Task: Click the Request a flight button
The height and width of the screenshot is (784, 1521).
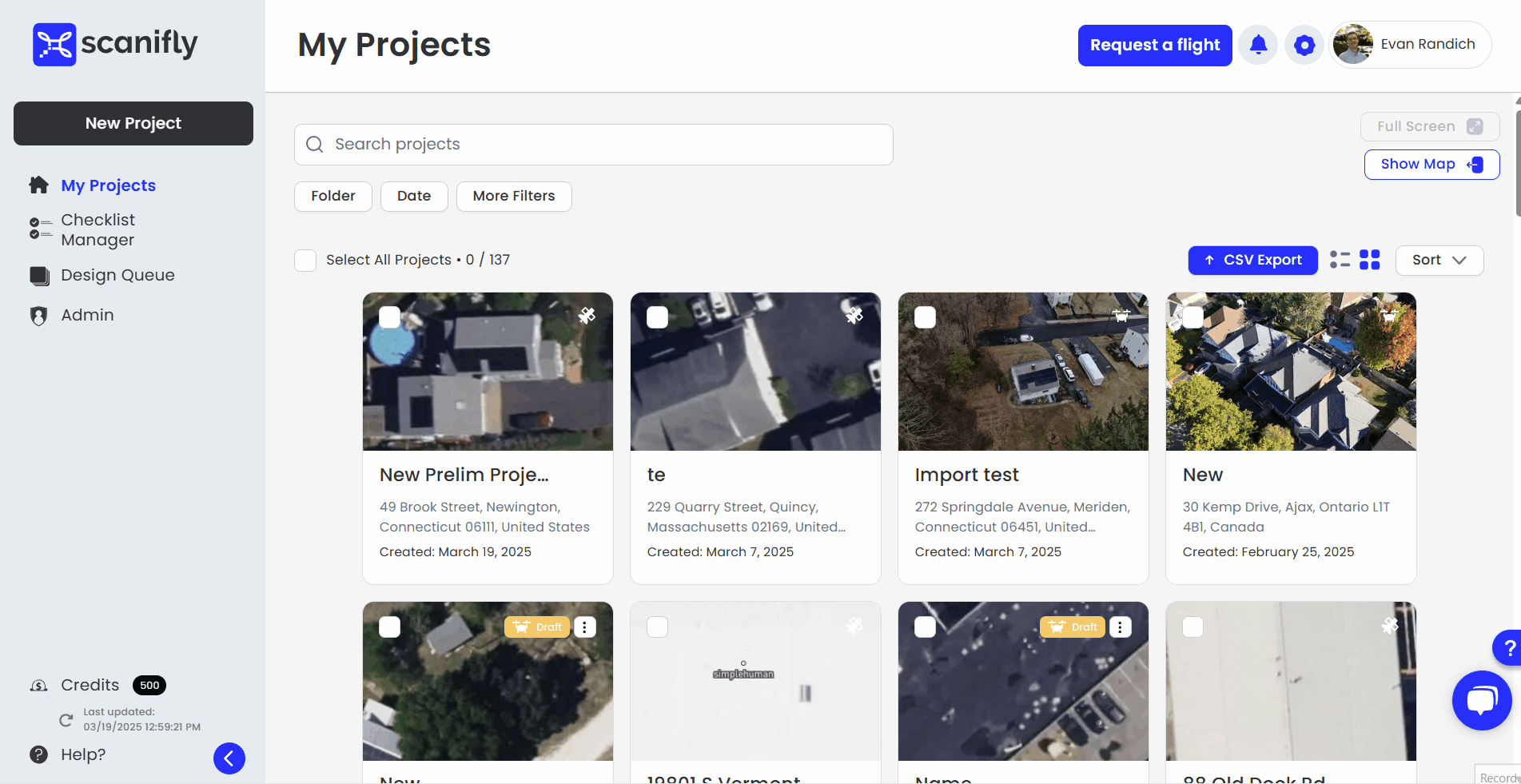Action: click(1154, 46)
